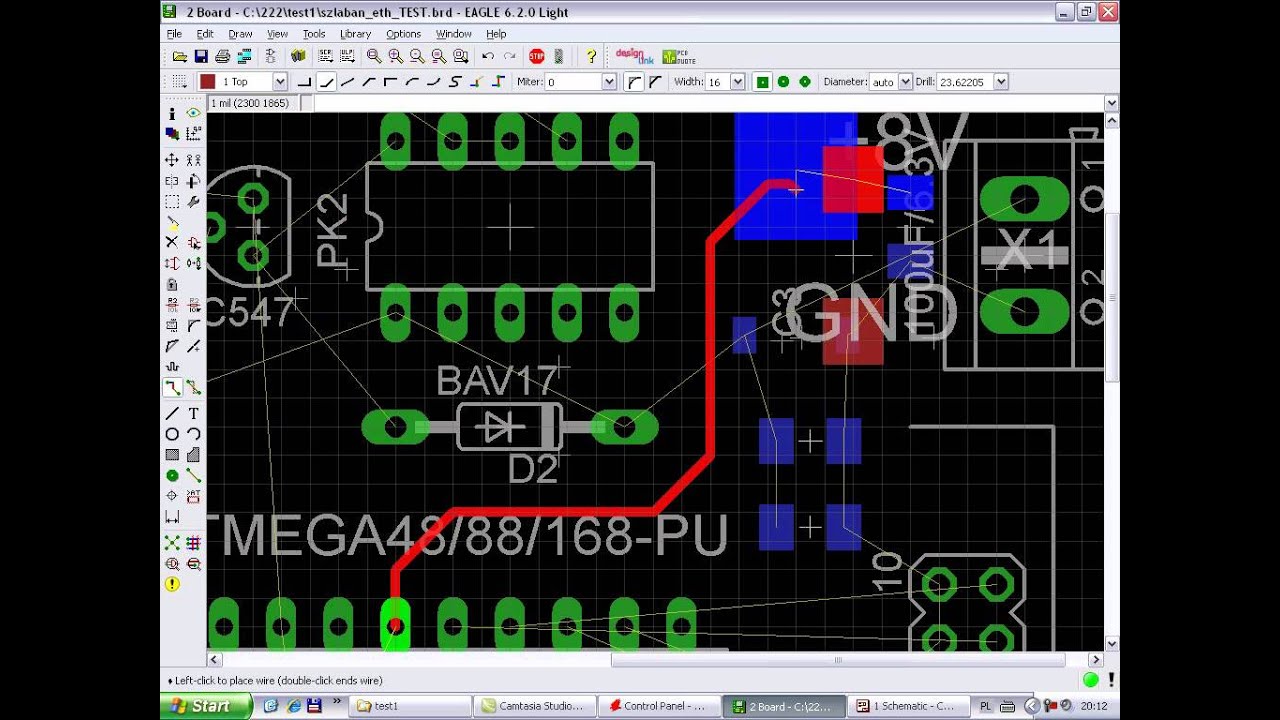Select the Dimension tool
The width and height of the screenshot is (1280, 720).
point(172,517)
